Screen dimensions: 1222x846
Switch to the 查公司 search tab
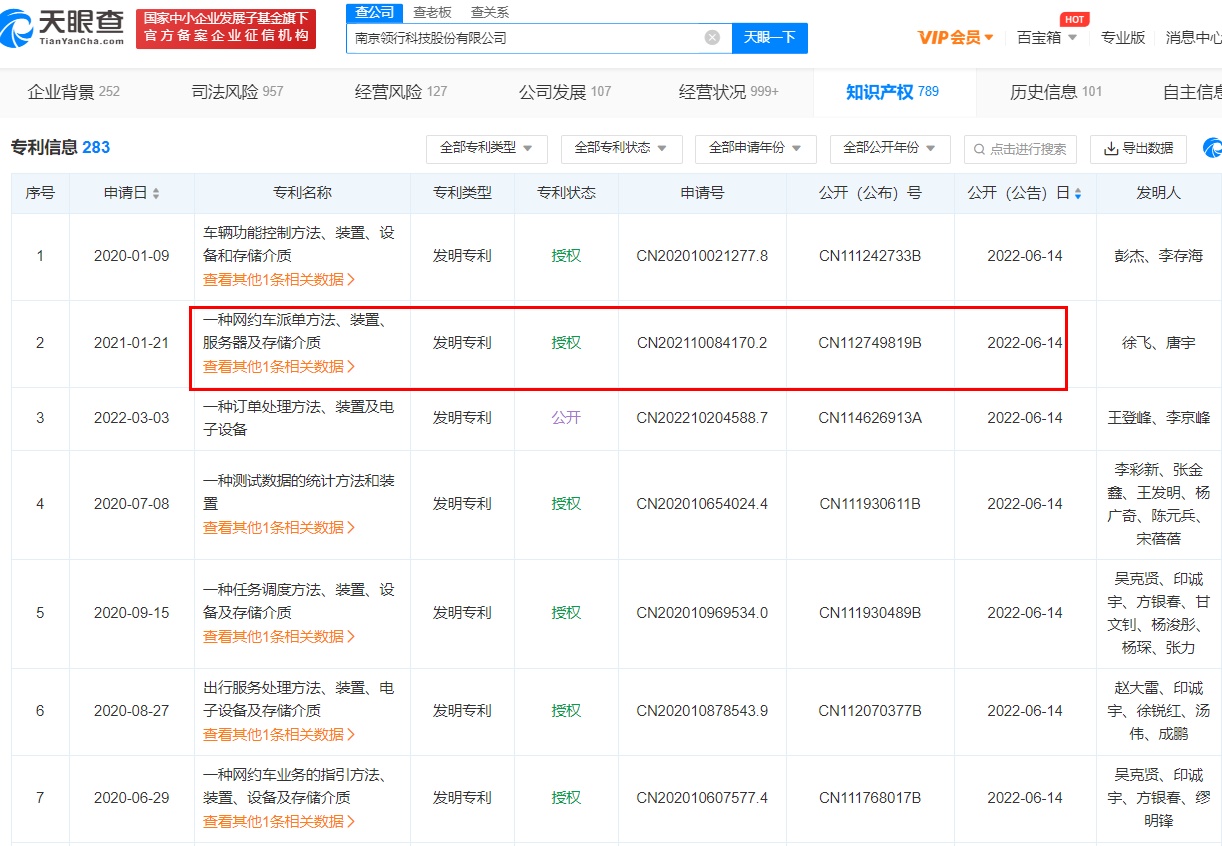tap(375, 12)
